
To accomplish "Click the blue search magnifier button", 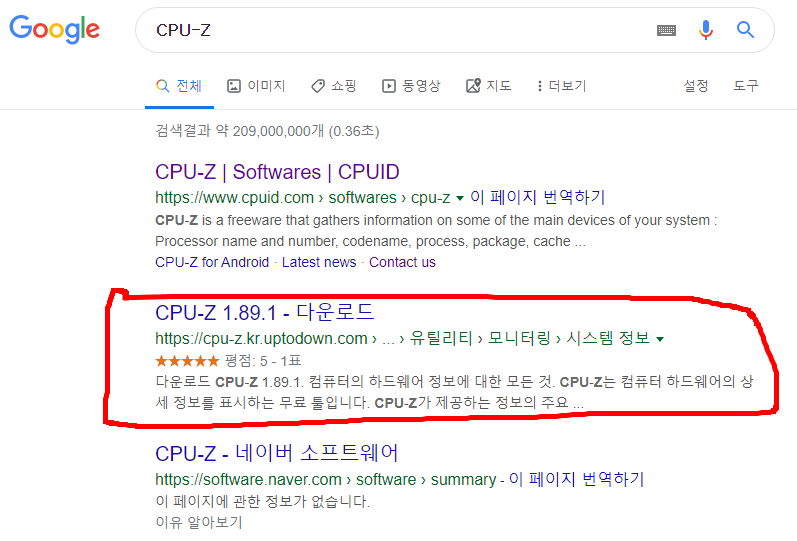I will [745, 30].
